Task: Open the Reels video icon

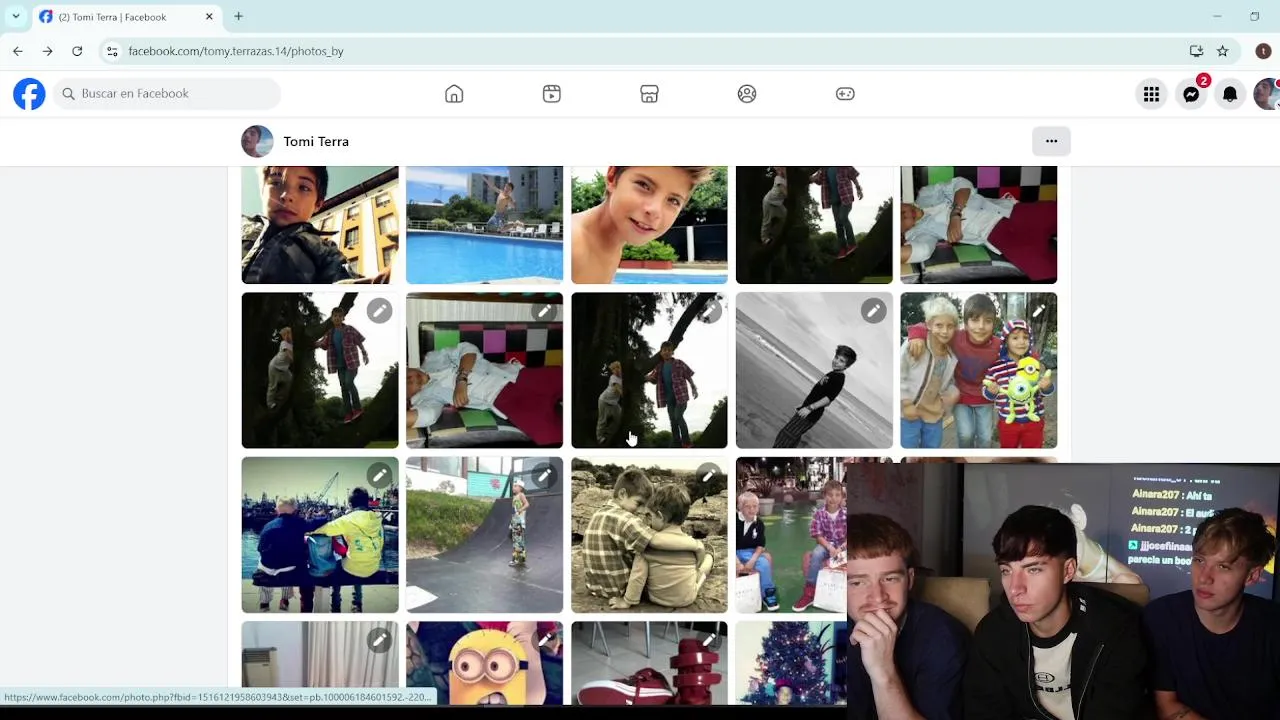Action: point(552,94)
